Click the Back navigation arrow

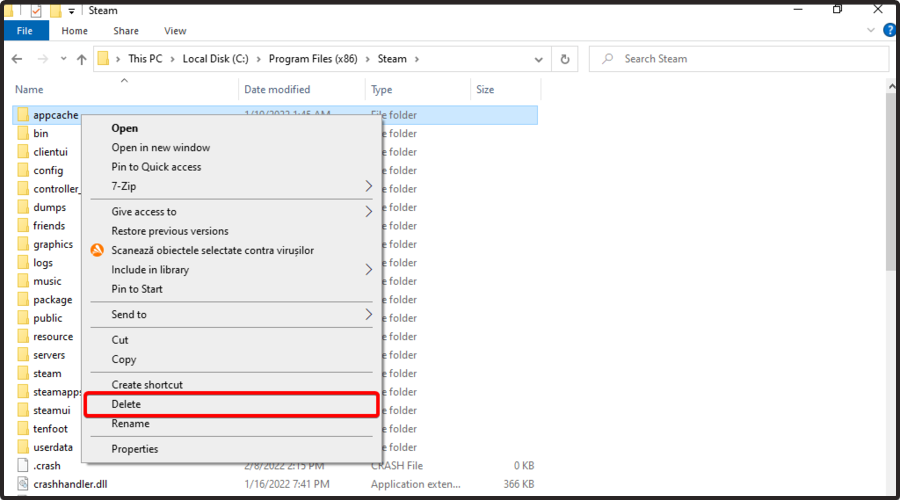coord(17,59)
